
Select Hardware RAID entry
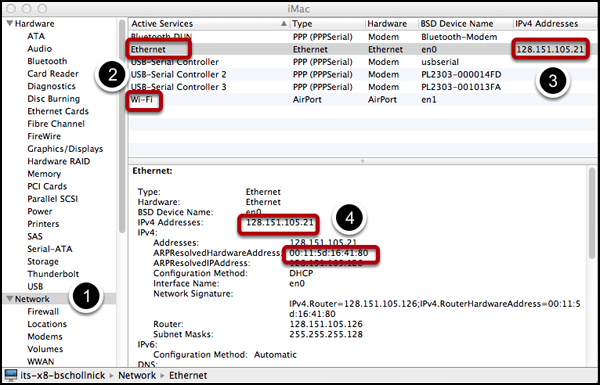(x=59, y=162)
